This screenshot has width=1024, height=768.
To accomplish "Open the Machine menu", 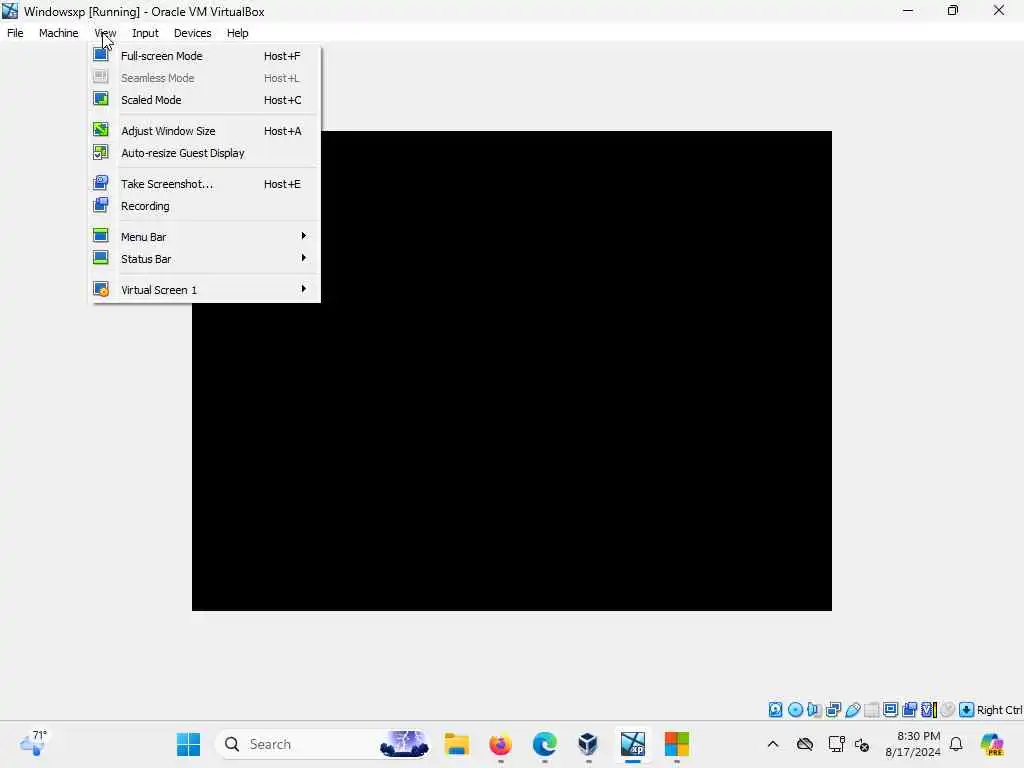I will point(59,33).
